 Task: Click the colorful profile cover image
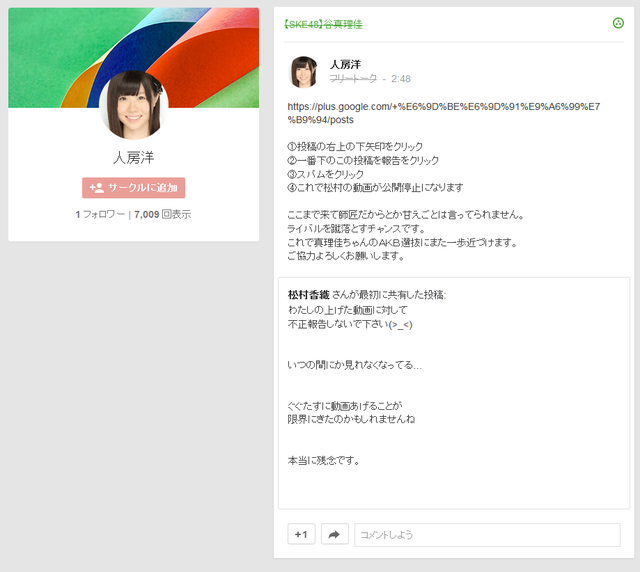click(133, 57)
